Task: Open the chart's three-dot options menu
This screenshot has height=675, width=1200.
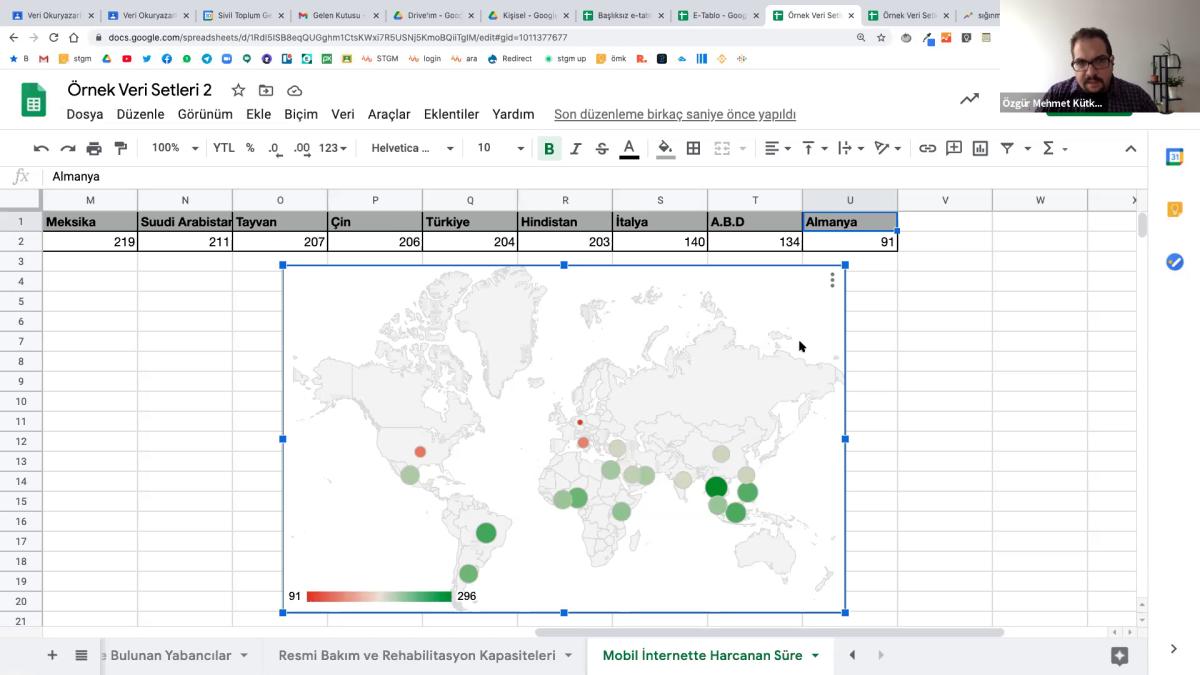Action: [832, 280]
